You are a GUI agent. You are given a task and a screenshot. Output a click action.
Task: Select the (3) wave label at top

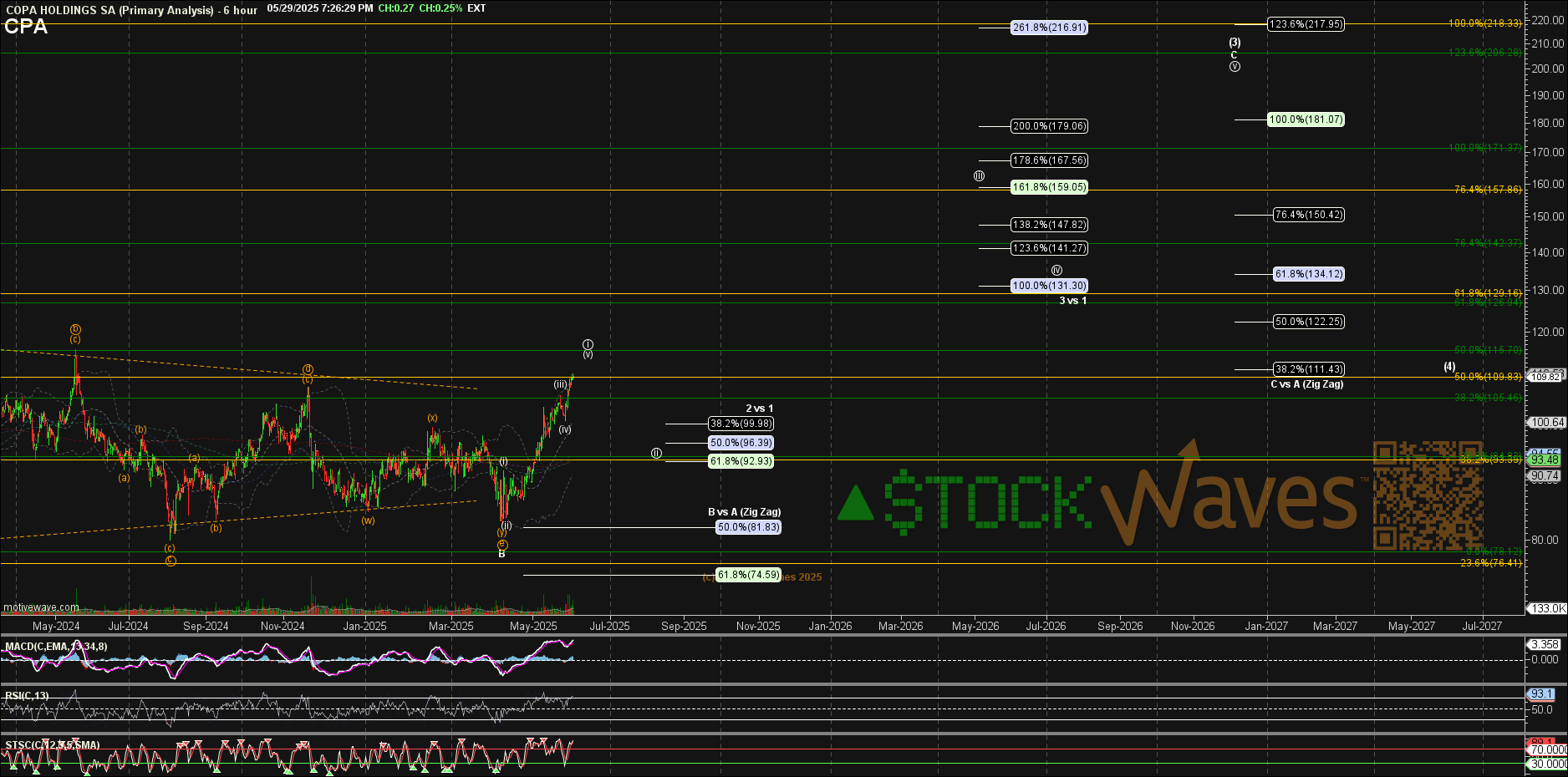coord(1235,43)
